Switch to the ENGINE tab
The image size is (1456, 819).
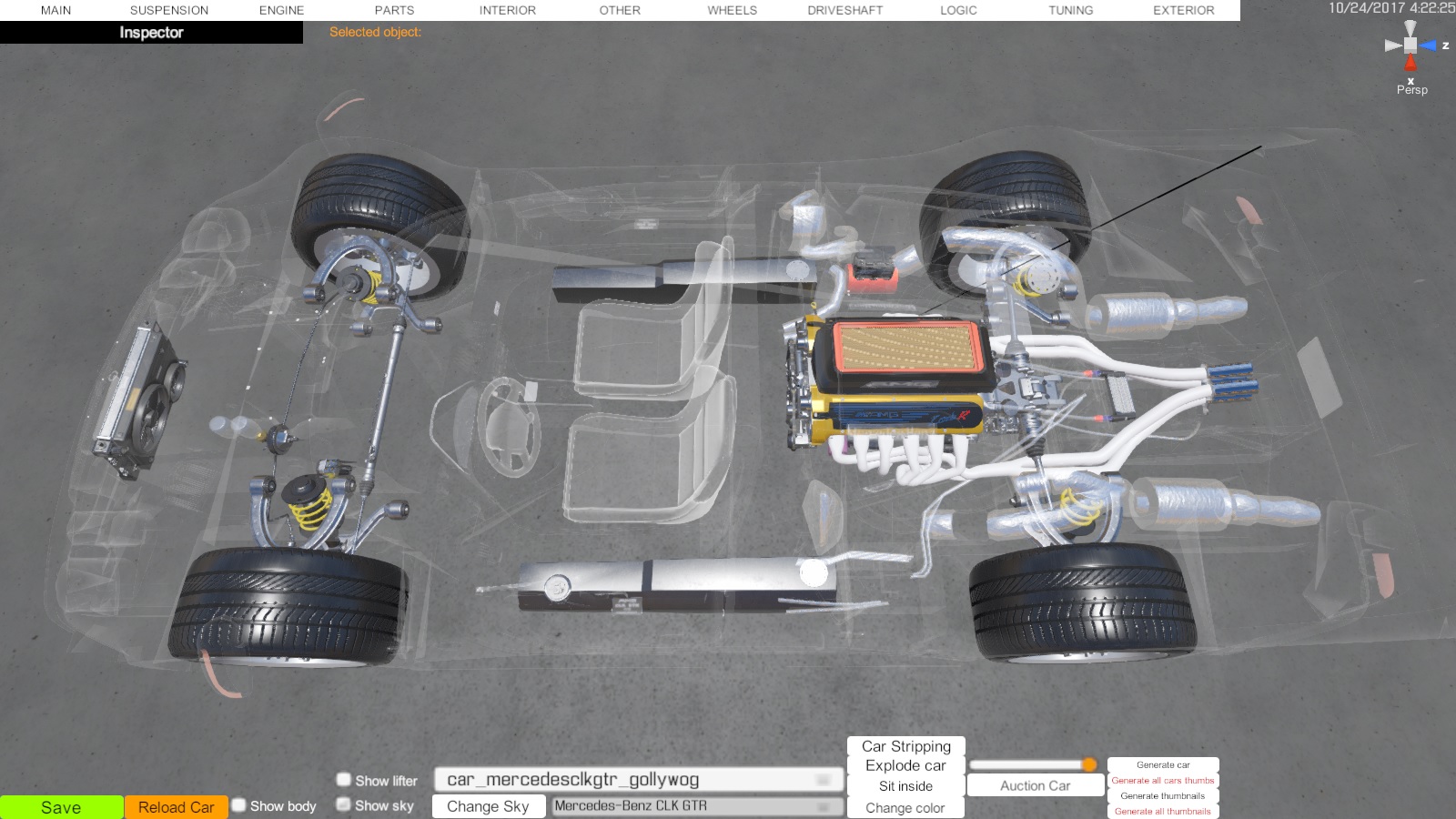281,10
